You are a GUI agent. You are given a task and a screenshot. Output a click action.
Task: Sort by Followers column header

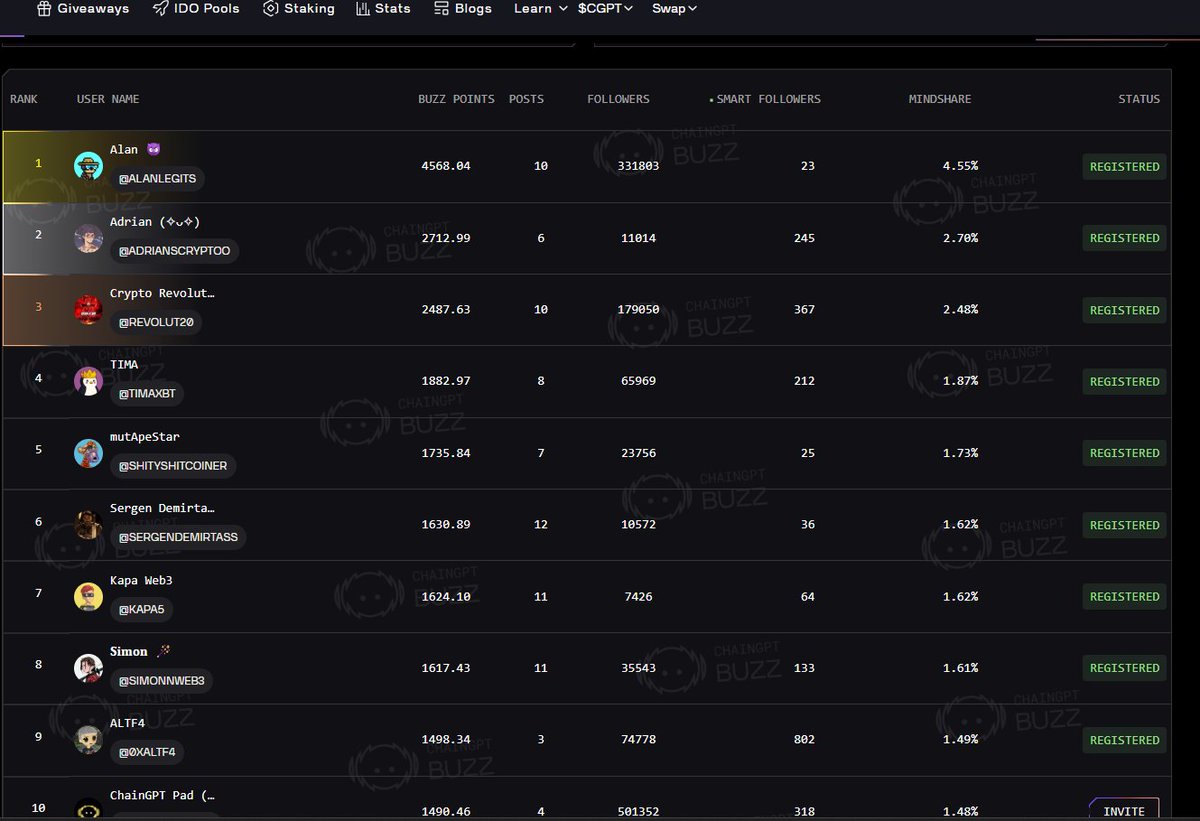pos(618,99)
